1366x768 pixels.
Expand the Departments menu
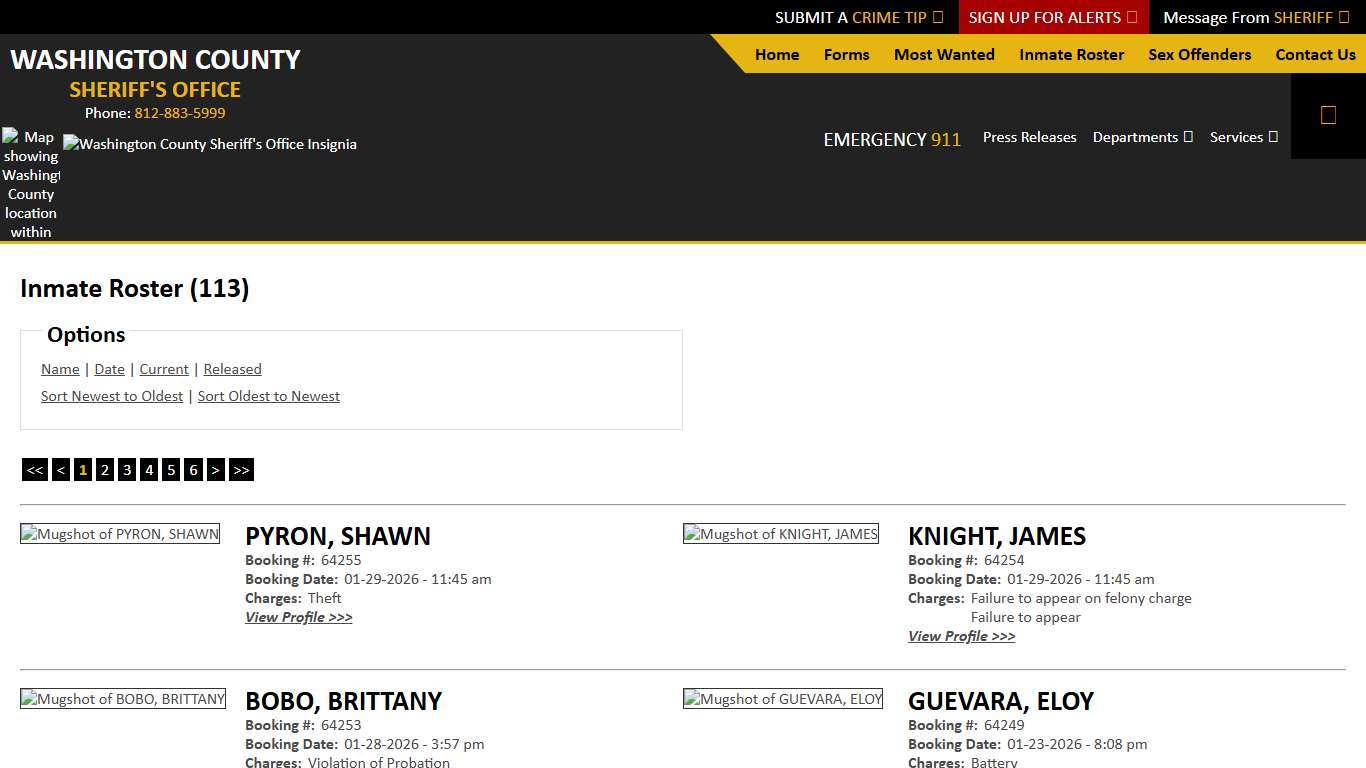(x=1142, y=137)
